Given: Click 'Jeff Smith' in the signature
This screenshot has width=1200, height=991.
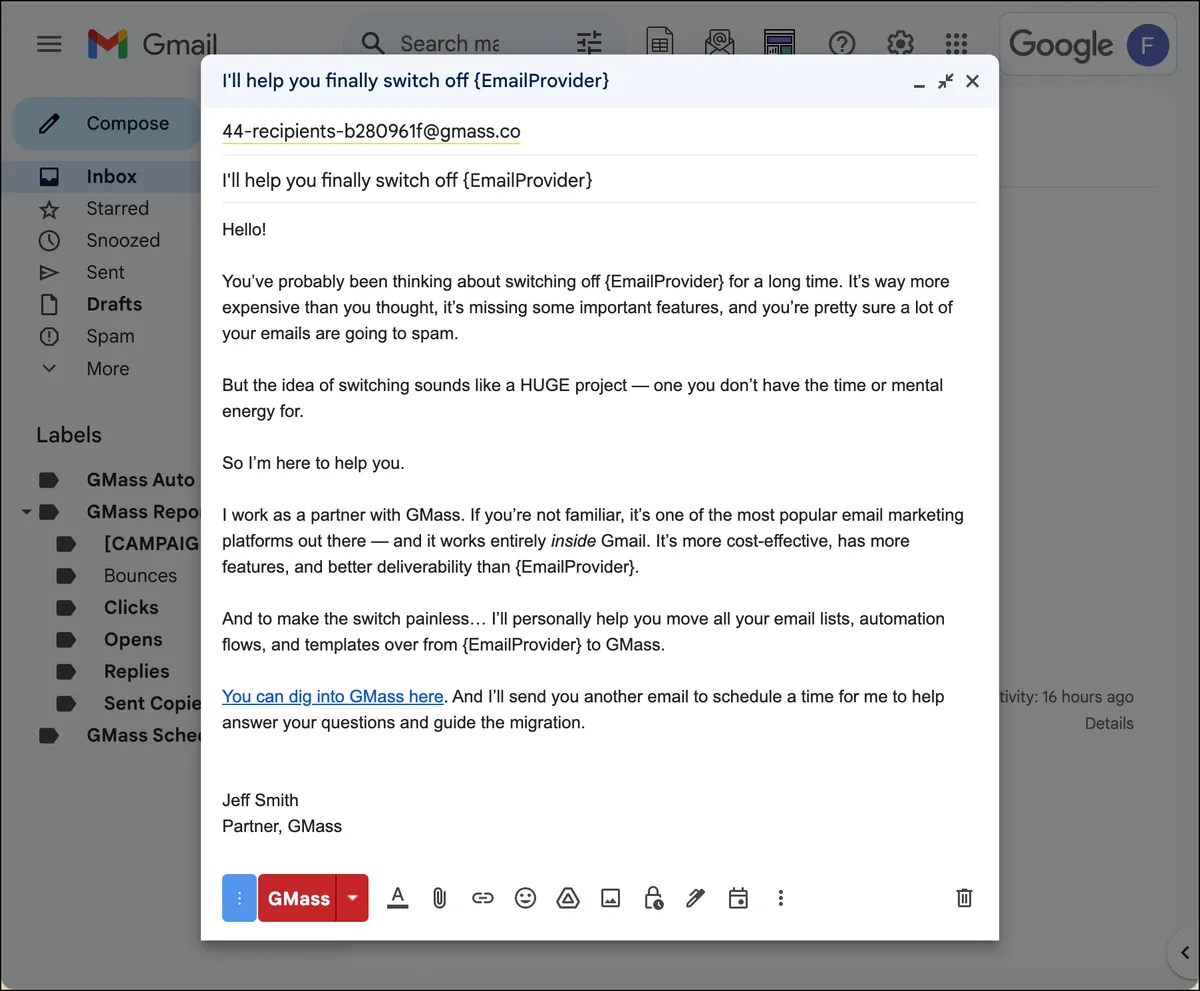Looking at the screenshot, I should point(260,800).
